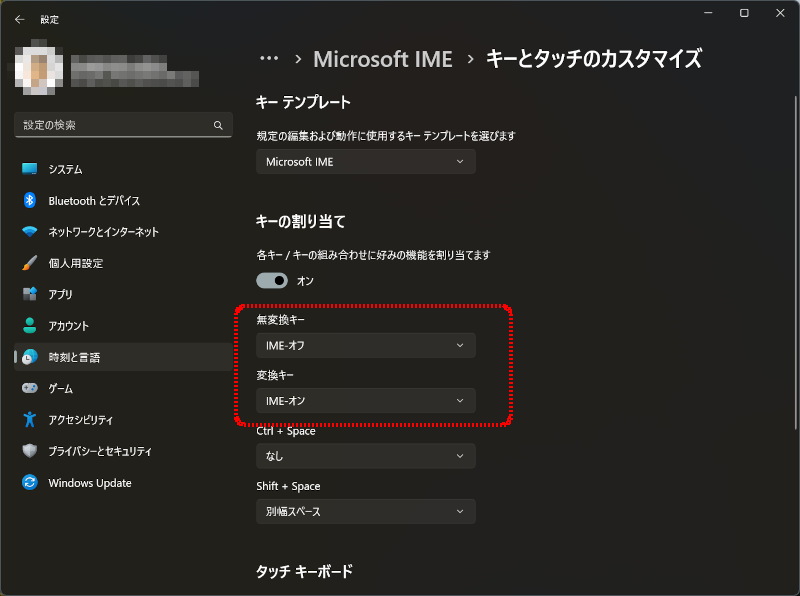Click the Windows Update sync icon
The image size is (800, 596).
(30, 482)
